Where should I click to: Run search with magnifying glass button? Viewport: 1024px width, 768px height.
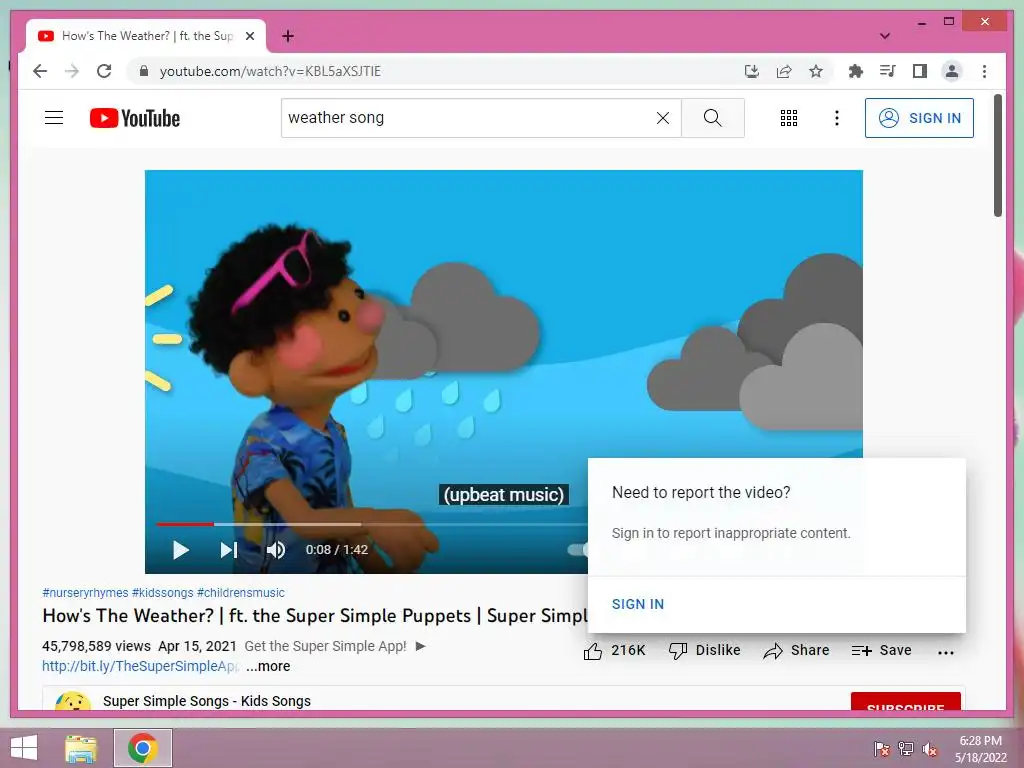tap(712, 118)
